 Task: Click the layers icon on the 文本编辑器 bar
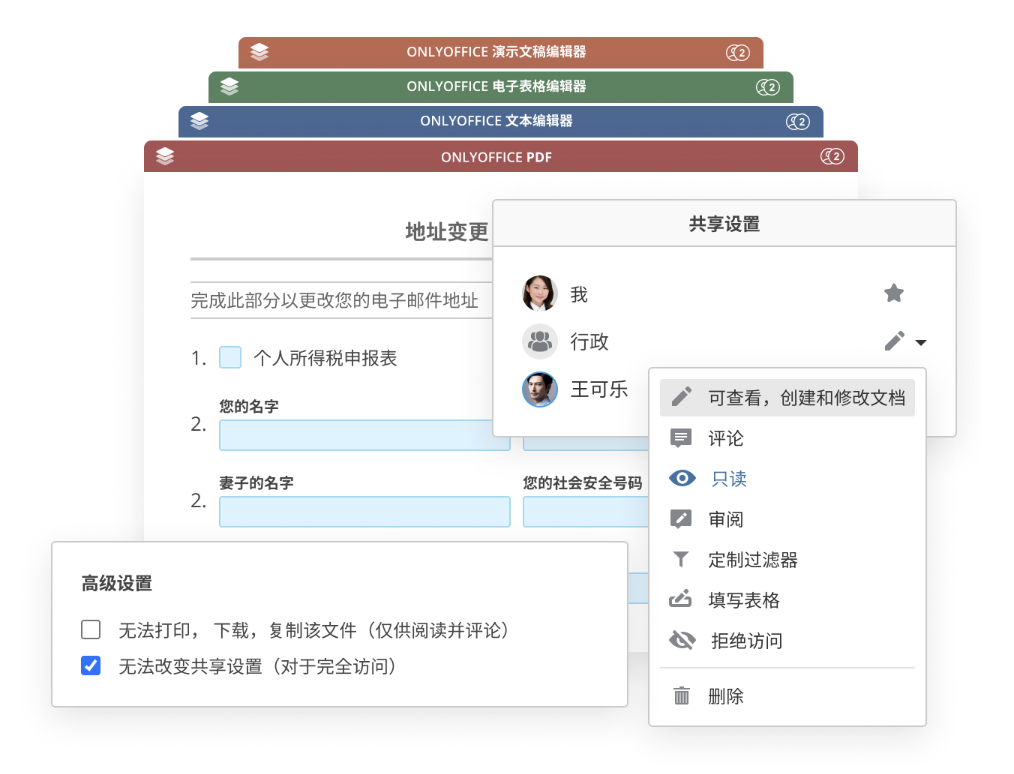click(x=199, y=121)
